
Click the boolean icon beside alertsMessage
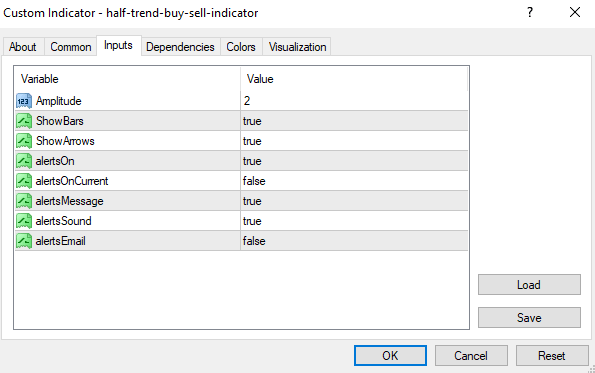24,201
